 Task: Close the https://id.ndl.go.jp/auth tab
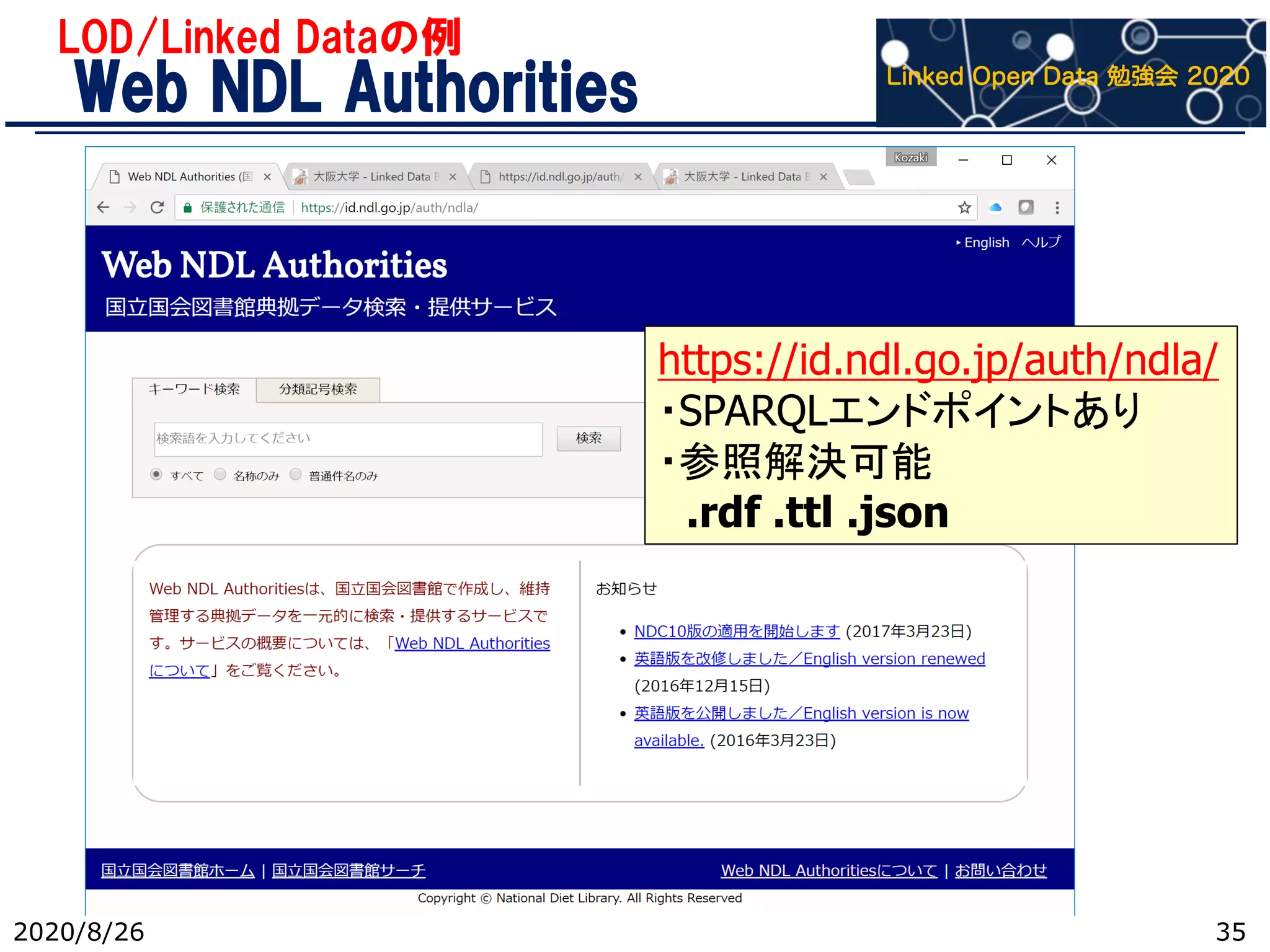pyautogui.click(x=638, y=177)
